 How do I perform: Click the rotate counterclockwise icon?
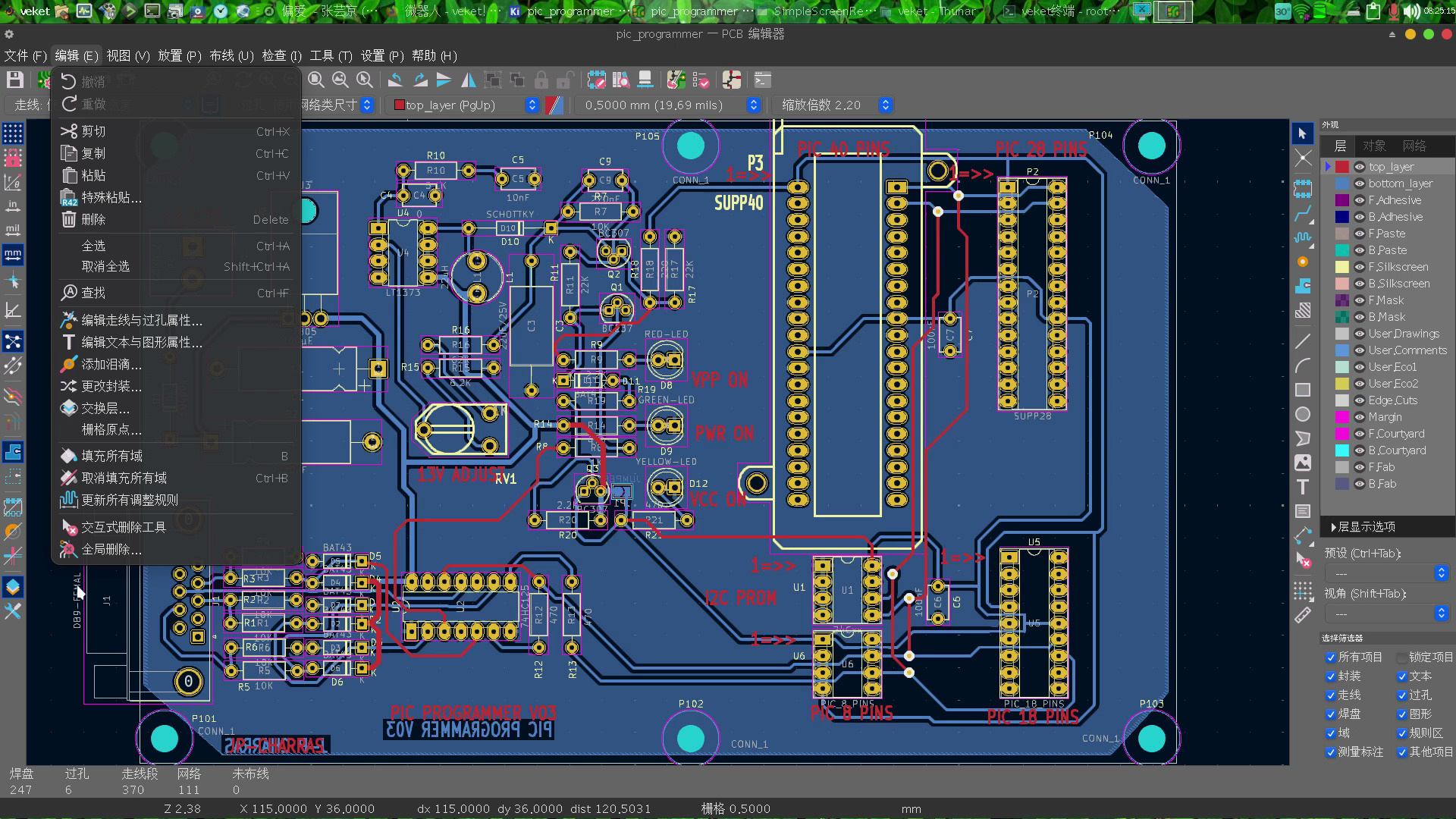(395, 80)
